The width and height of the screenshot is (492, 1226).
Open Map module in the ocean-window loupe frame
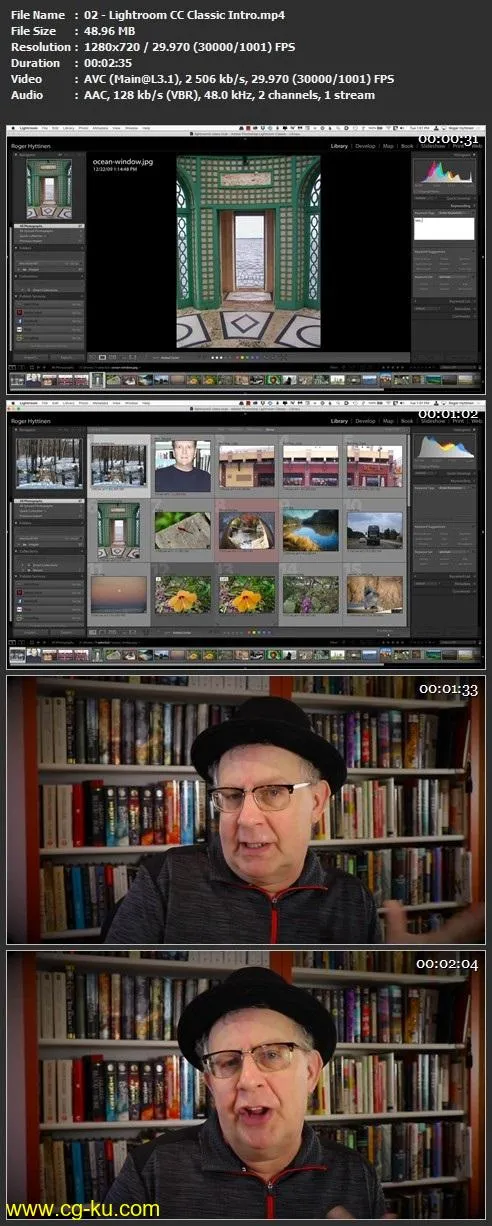click(x=389, y=145)
